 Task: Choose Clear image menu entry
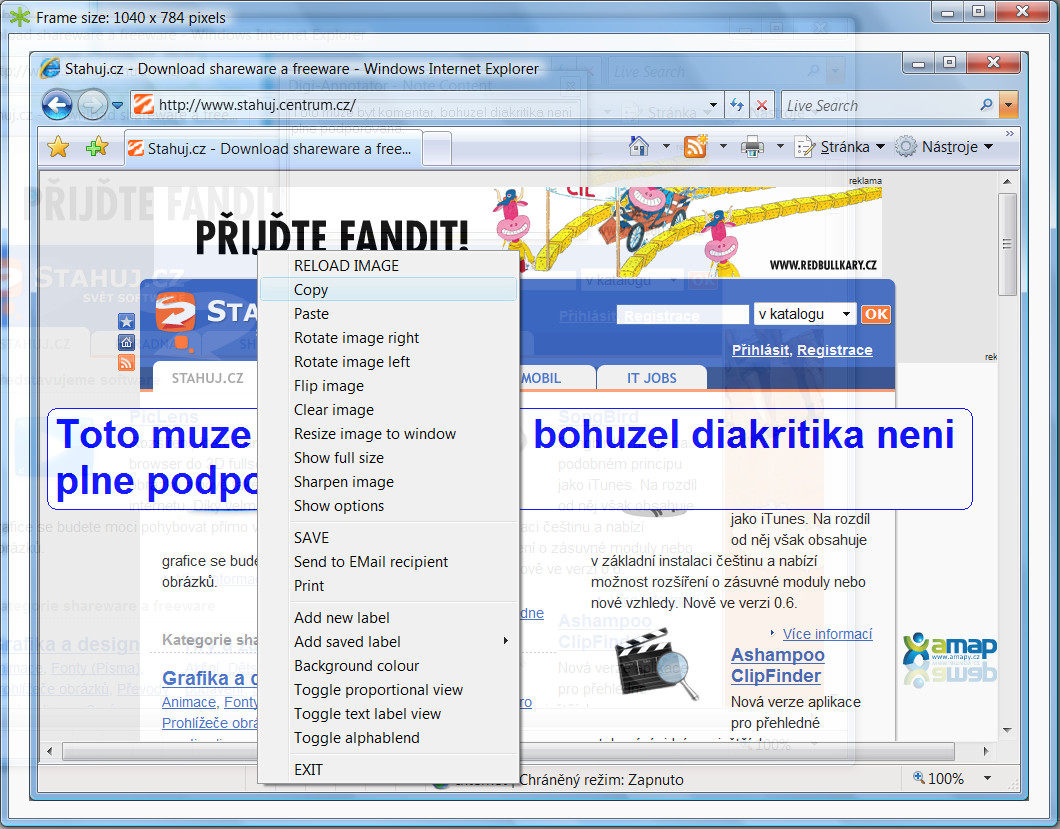pos(388,410)
